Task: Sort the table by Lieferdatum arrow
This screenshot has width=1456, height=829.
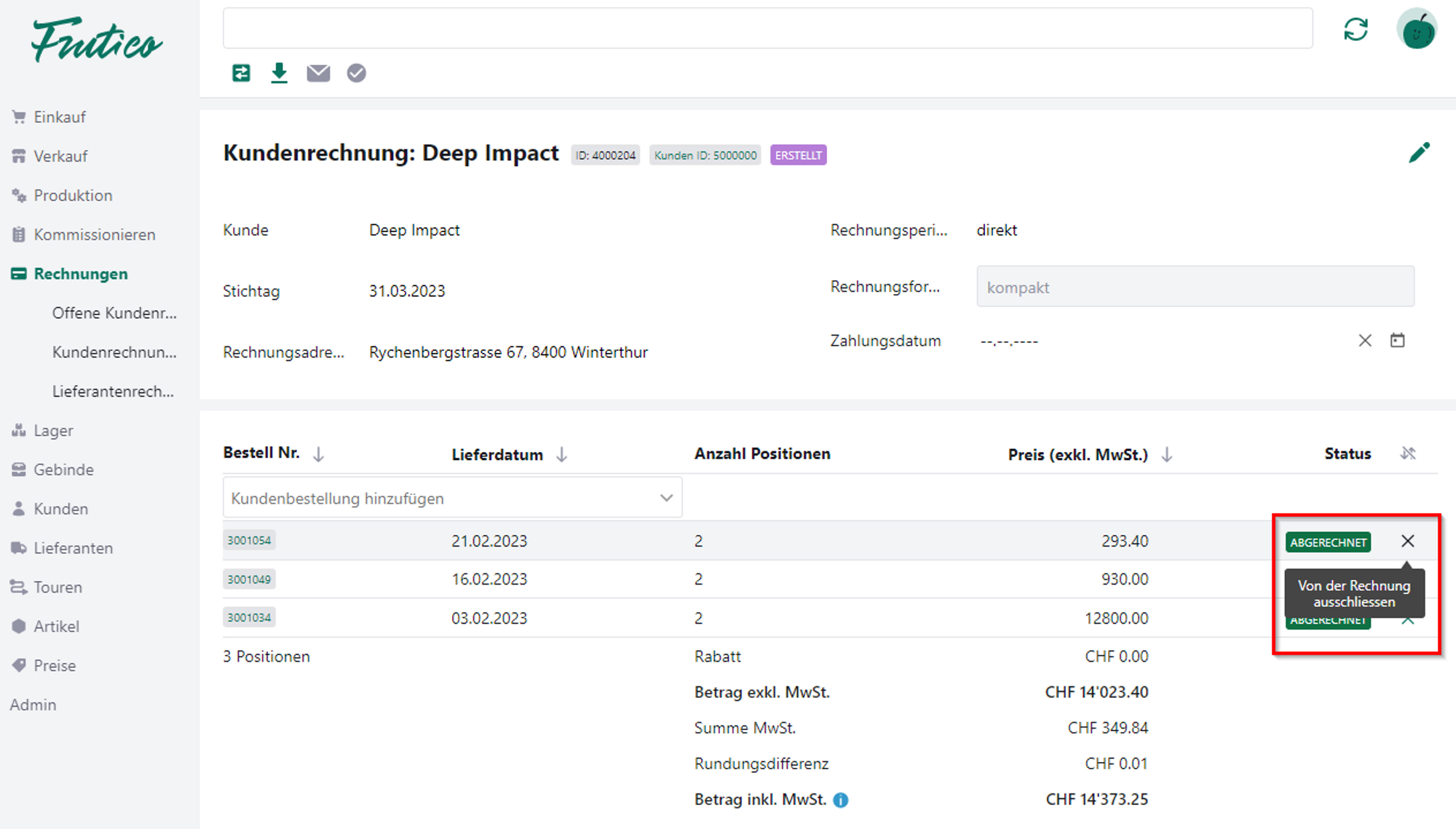Action: (561, 455)
